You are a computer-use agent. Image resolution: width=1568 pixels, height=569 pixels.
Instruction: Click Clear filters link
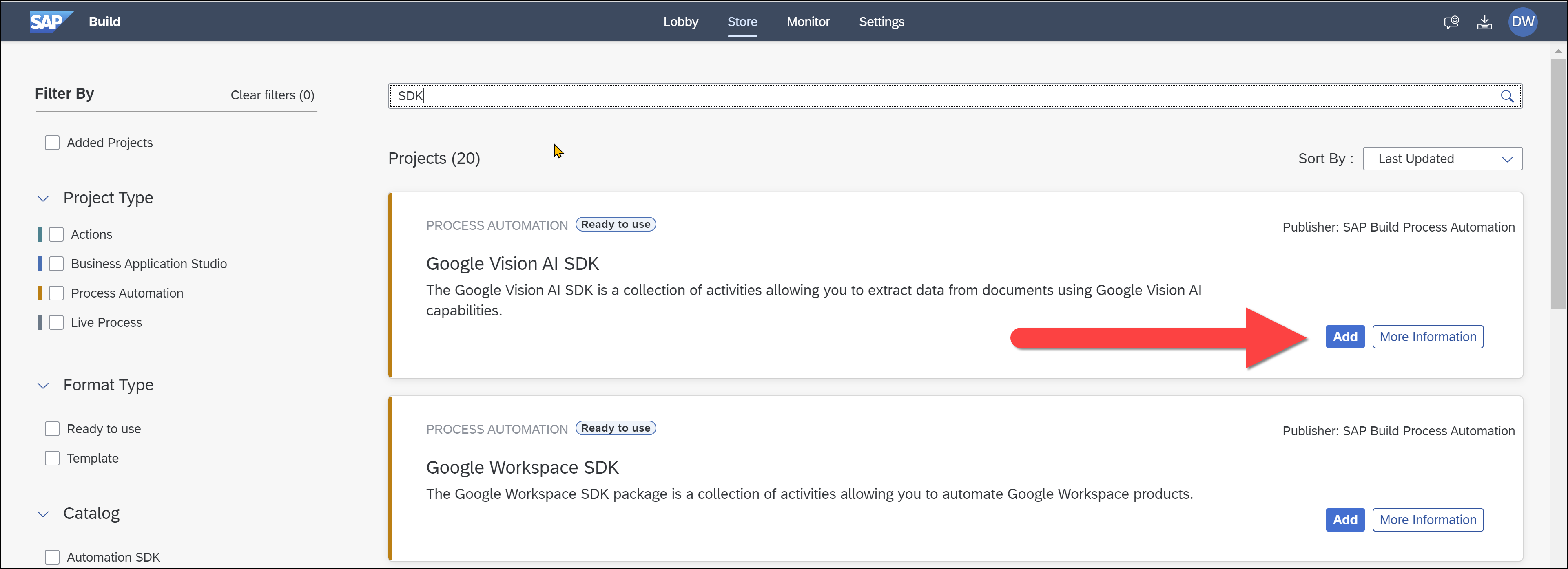(x=272, y=95)
